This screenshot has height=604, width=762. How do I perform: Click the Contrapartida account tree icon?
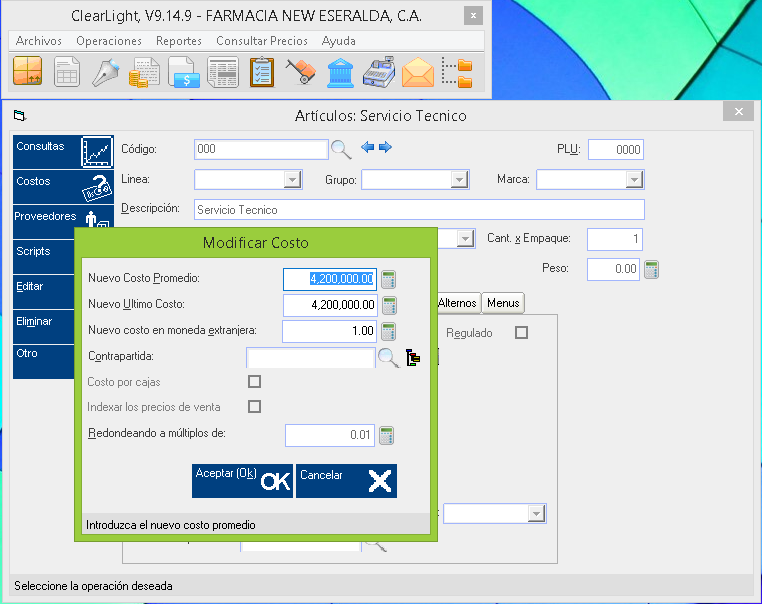(x=413, y=358)
